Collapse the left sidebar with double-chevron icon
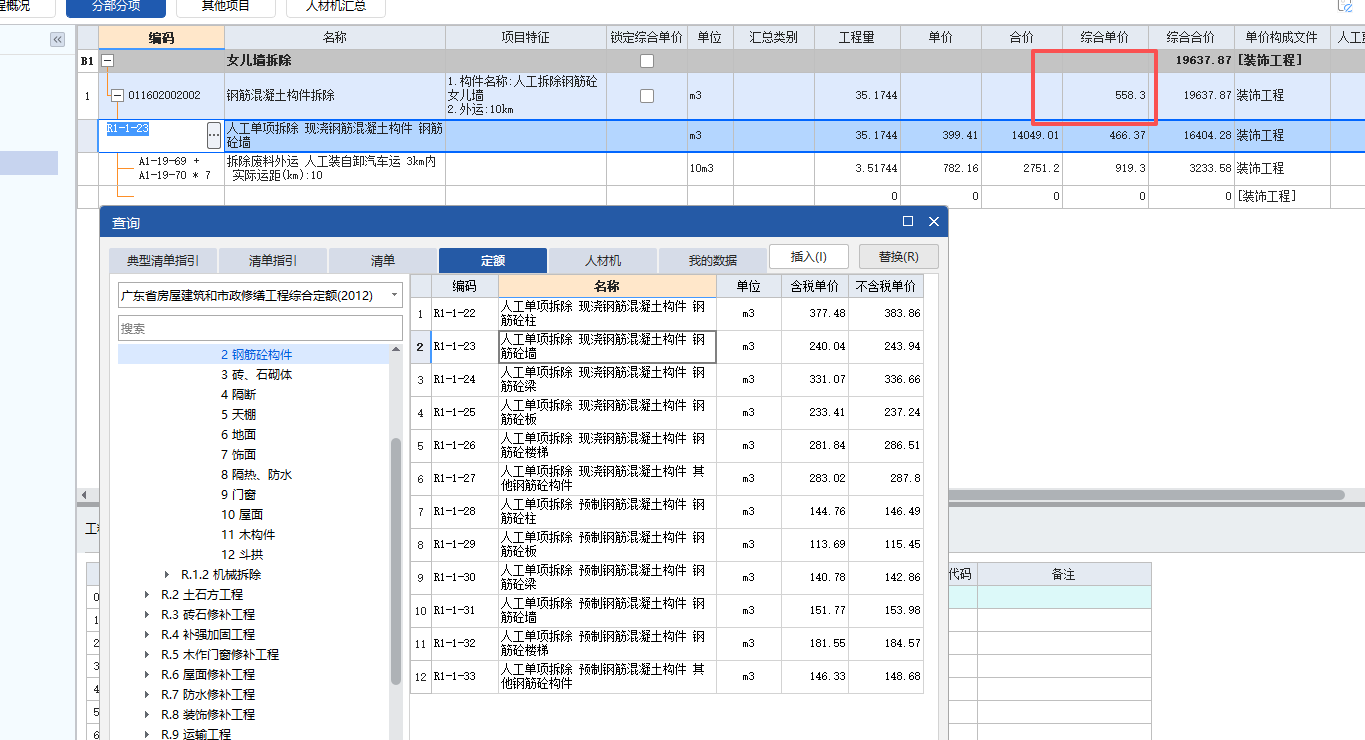Image resolution: width=1365 pixels, height=740 pixels. pos(57,39)
